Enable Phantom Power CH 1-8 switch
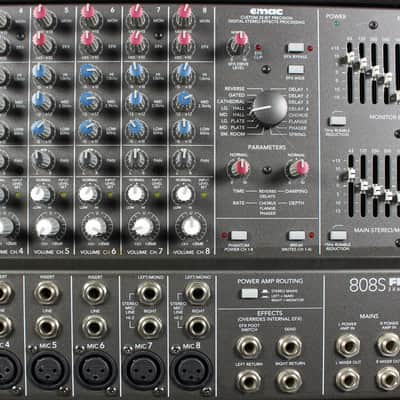 [x=239, y=236]
